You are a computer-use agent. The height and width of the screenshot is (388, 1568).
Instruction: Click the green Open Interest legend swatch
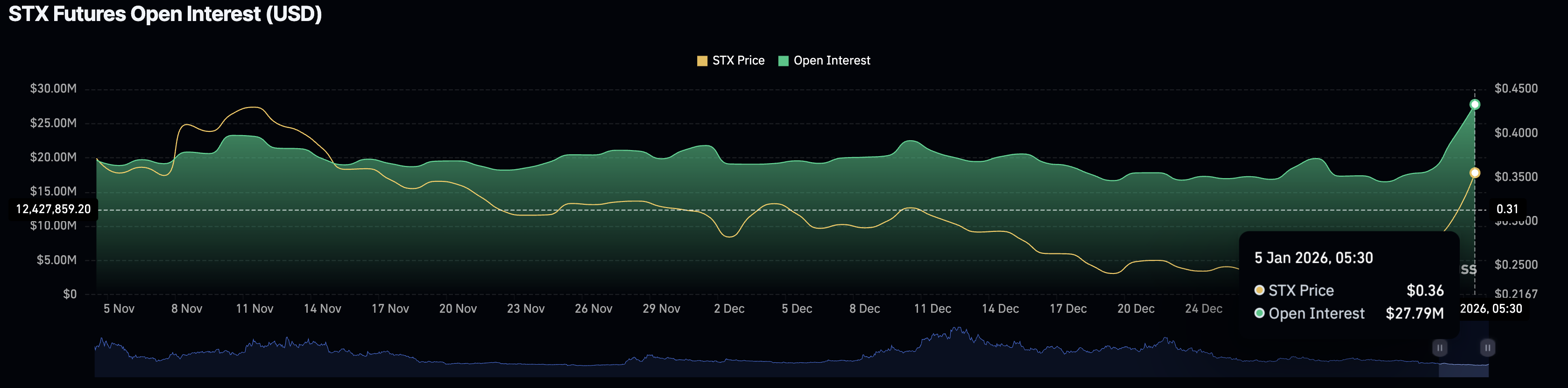point(784,61)
